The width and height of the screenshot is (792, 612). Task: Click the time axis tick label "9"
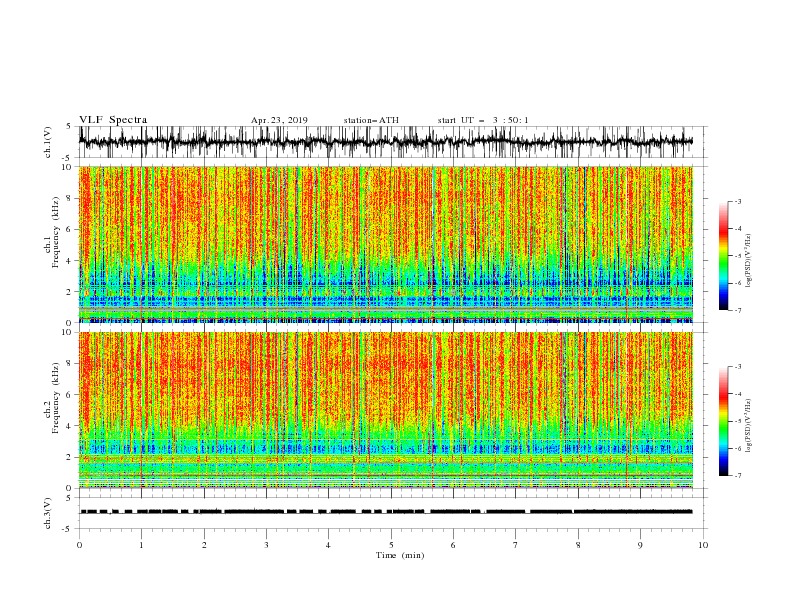[x=640, y=545]
